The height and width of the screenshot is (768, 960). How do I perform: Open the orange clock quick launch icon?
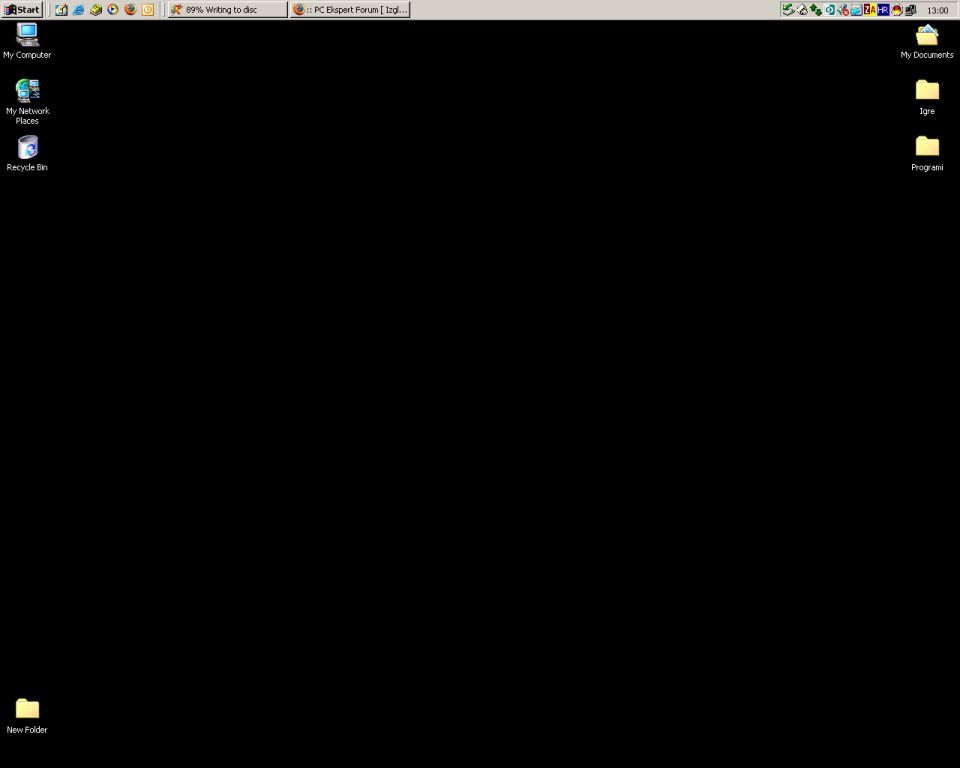[148, 9]
